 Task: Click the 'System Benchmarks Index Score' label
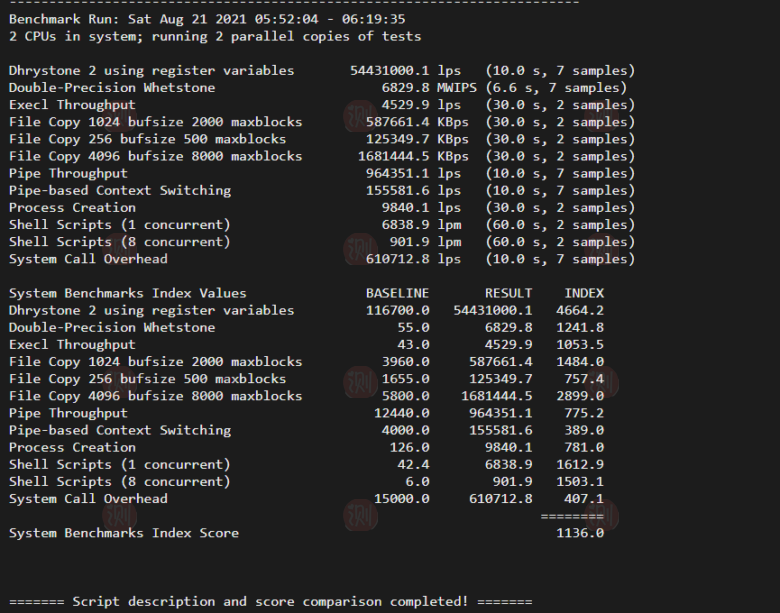click(x=124, y=534)
